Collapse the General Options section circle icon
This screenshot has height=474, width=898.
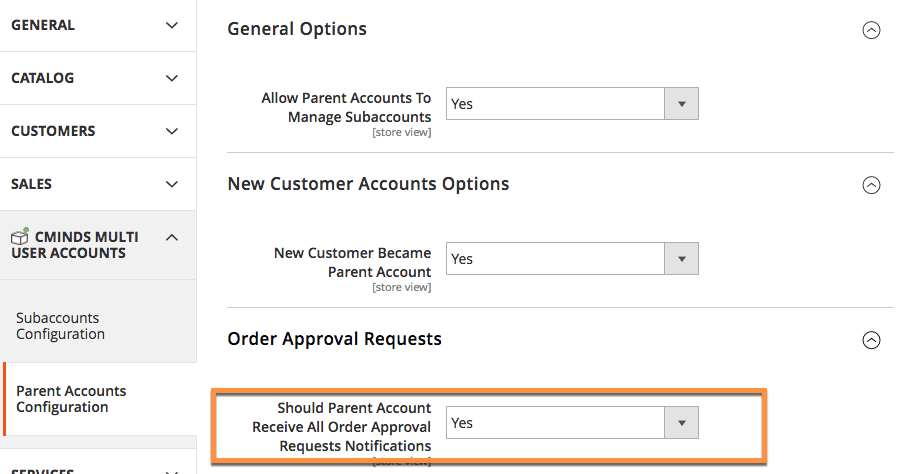pos(871,30)
